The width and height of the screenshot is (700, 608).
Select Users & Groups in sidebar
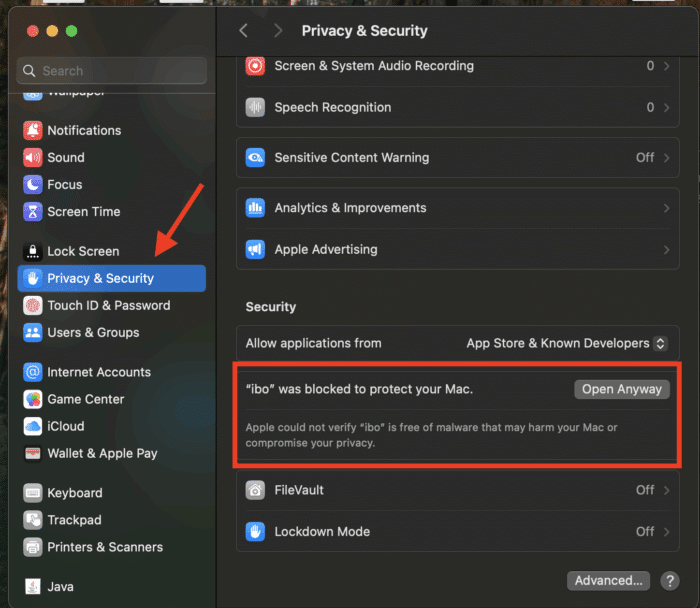[x=112, y=333]
